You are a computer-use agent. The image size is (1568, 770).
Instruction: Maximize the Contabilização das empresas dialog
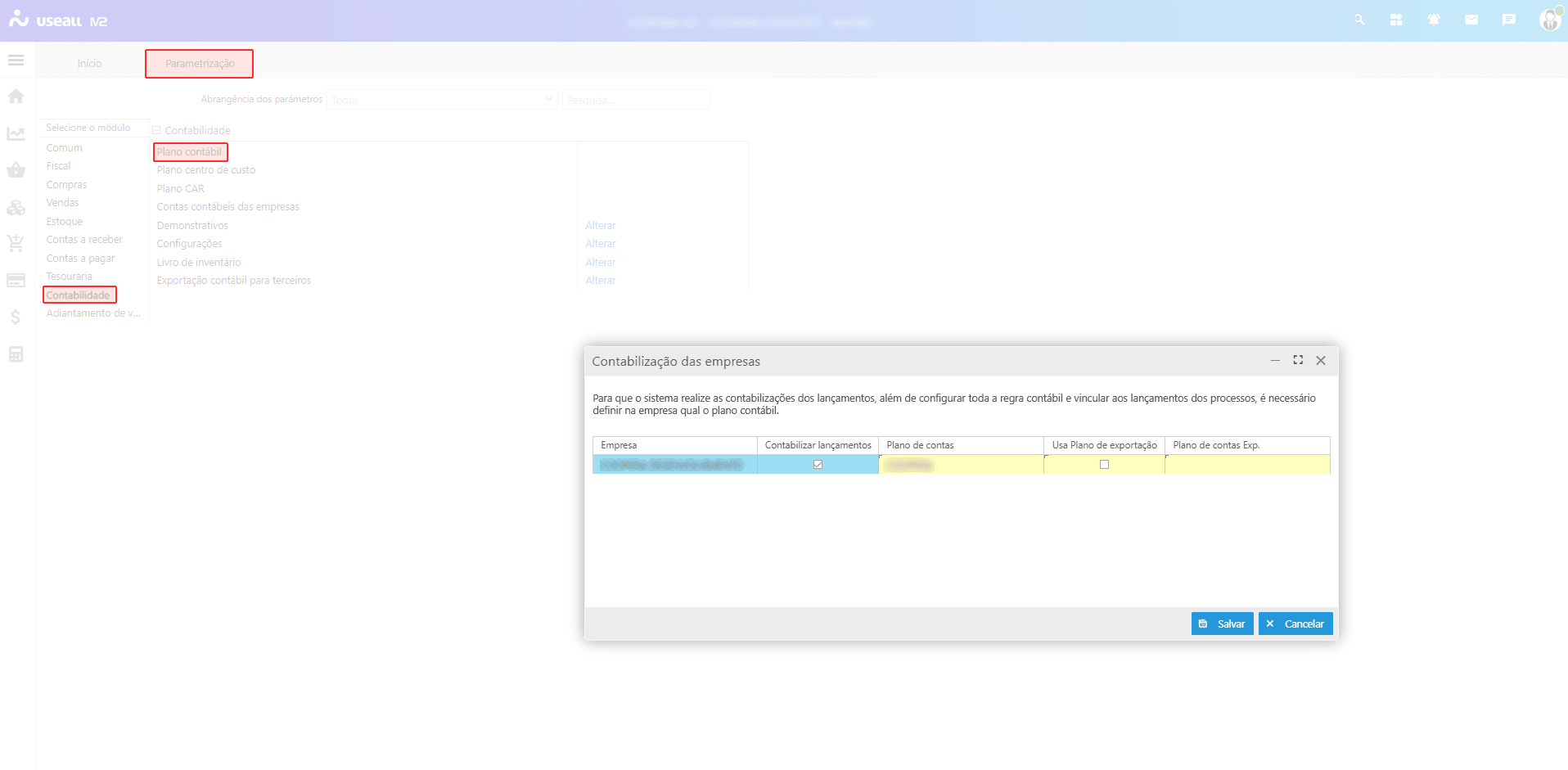click(1298, 360)
